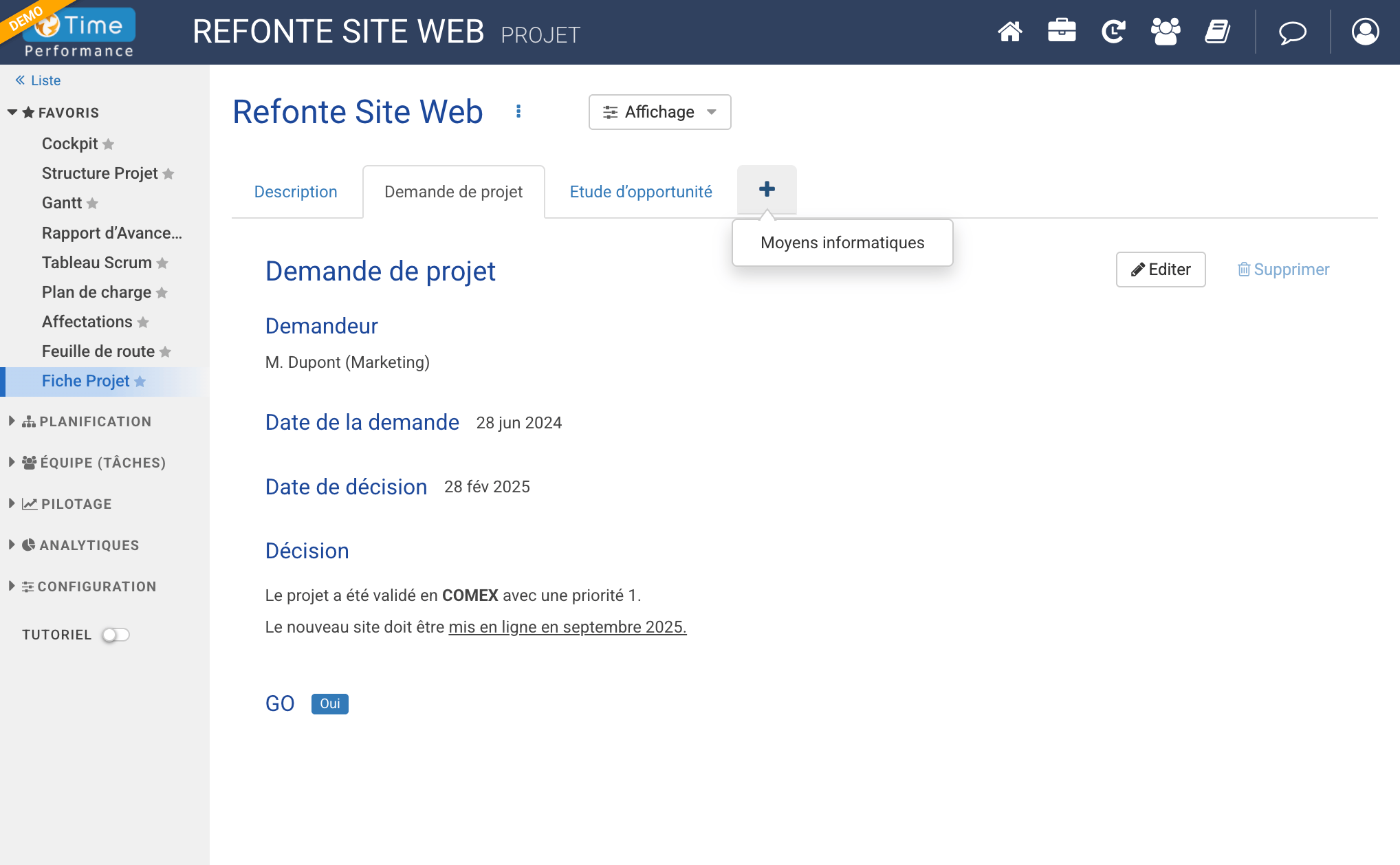Image resolution: width=1400 pixels, height=865 pixels.
Task: Click the three-dot menu beside title
Action: pyautogui.click(x=518, y=111)
